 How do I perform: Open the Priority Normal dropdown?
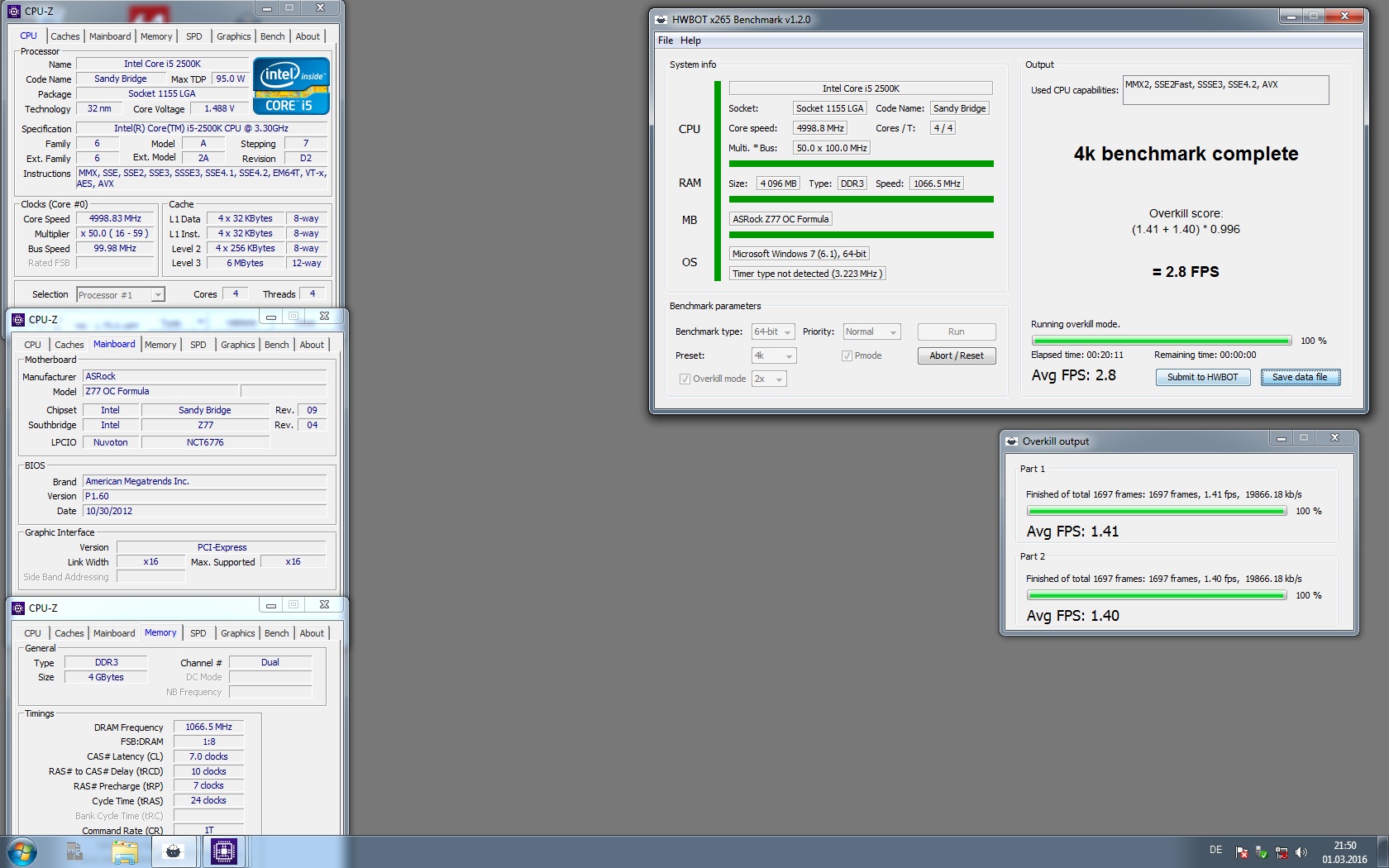click(x=871, y=332)
